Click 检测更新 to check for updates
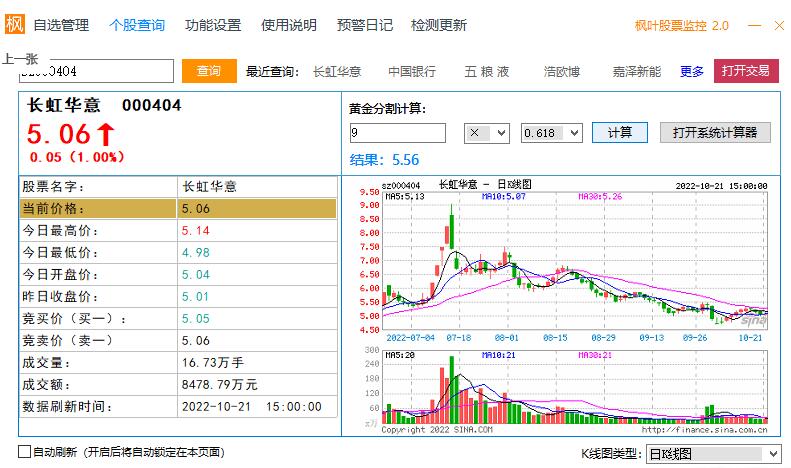Image resolution: width=791 pixels, height=468 pixels. [439, 25]
